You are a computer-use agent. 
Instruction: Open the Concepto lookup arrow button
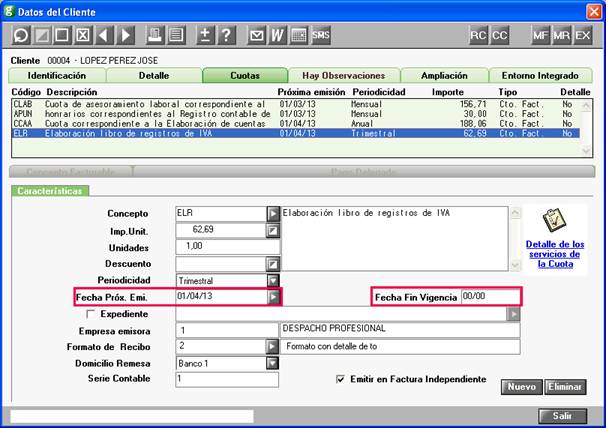pyautogui.click(x=273, y=214)
